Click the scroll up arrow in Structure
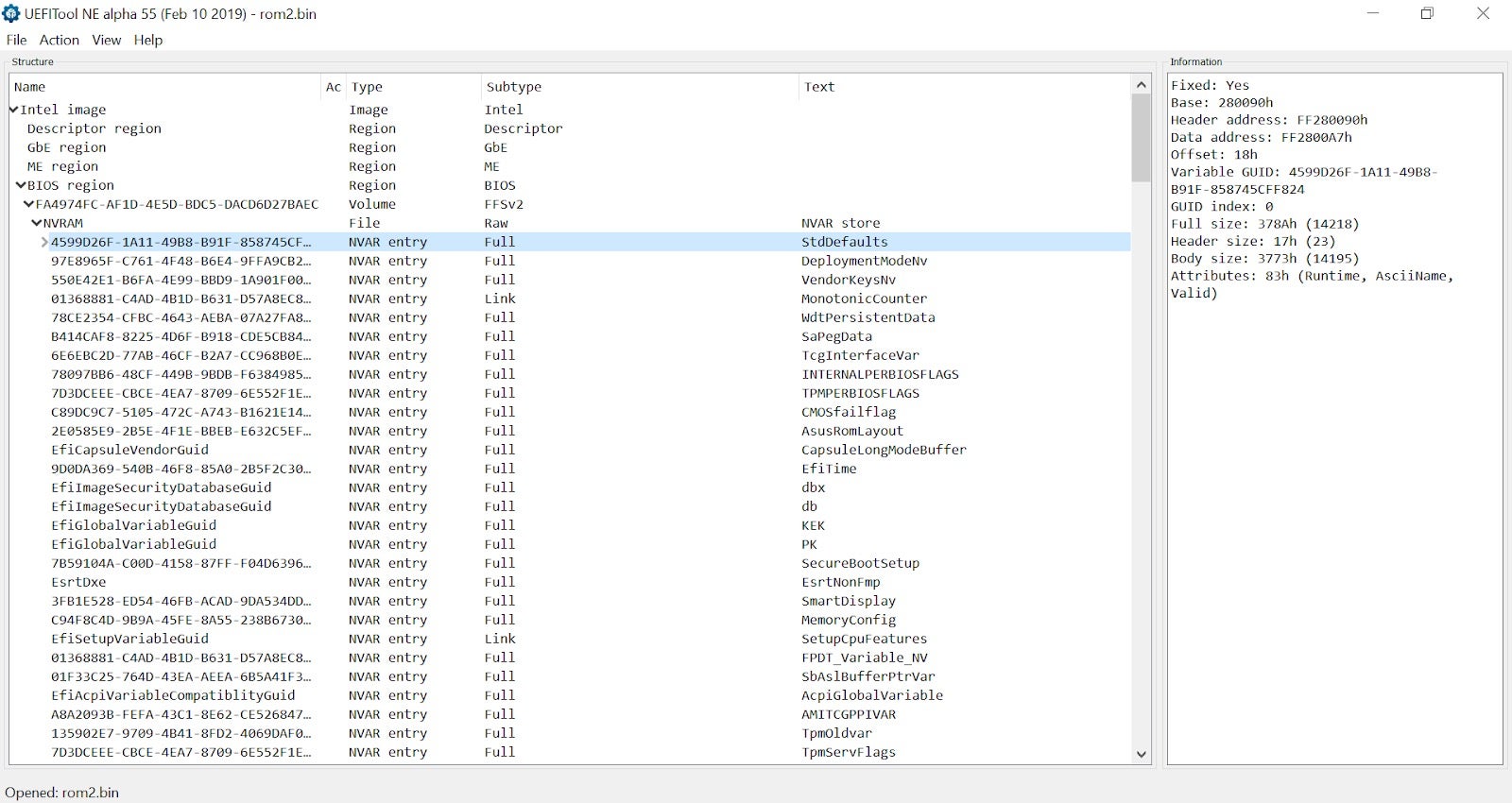The image size is (1512, 803). 1141,85
